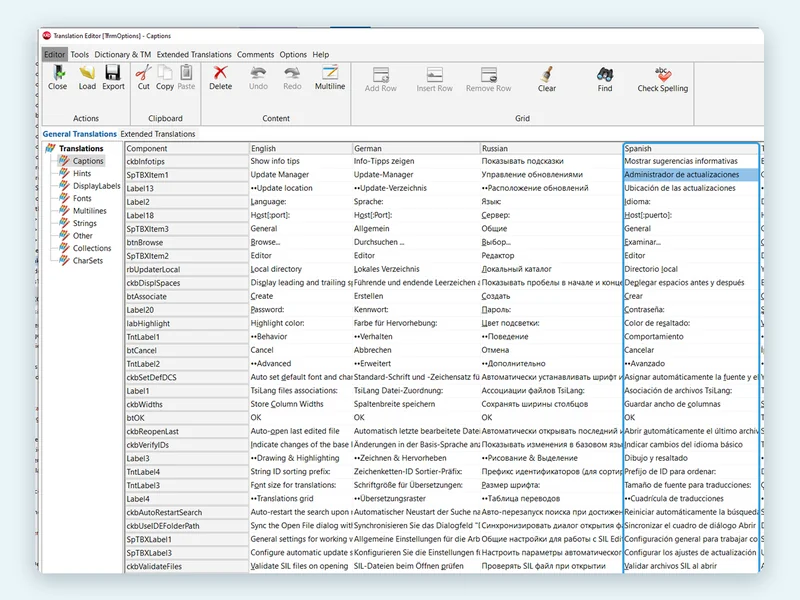Click the 'Spaltenbreite speichern' German cell
The height and width of the screenshot is (600, 800).
click(x=416, y=404)
